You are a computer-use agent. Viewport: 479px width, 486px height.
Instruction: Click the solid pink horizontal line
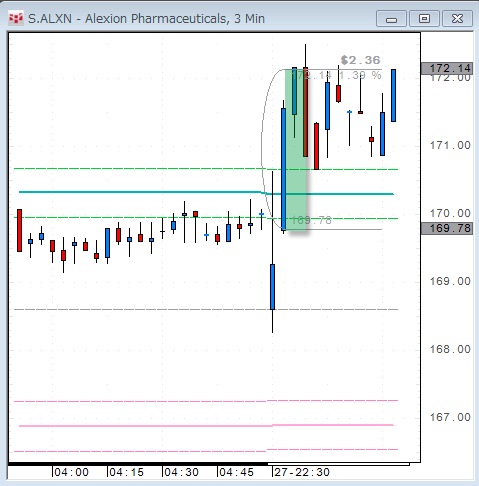point(206,426)
